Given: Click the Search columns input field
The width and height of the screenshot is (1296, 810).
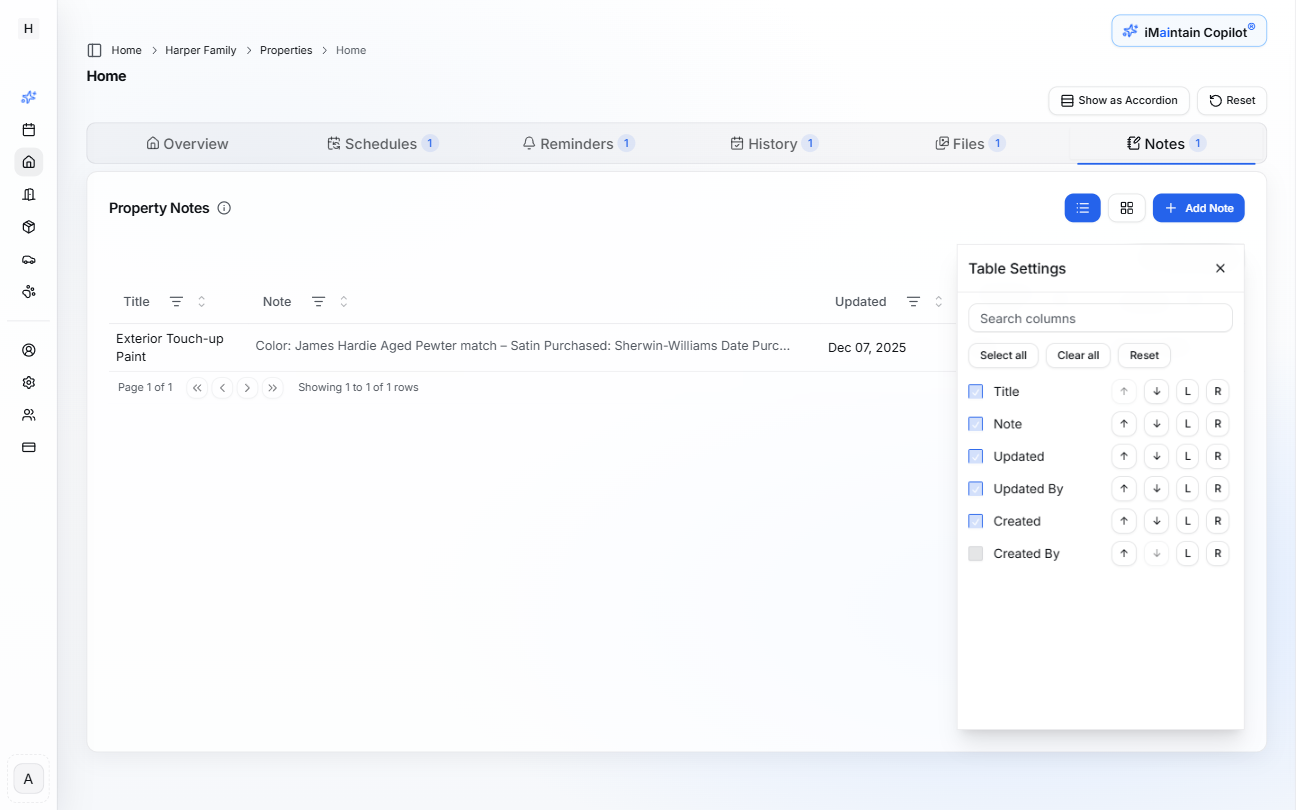Looking at the screenshot, I should click(1100, 319).
